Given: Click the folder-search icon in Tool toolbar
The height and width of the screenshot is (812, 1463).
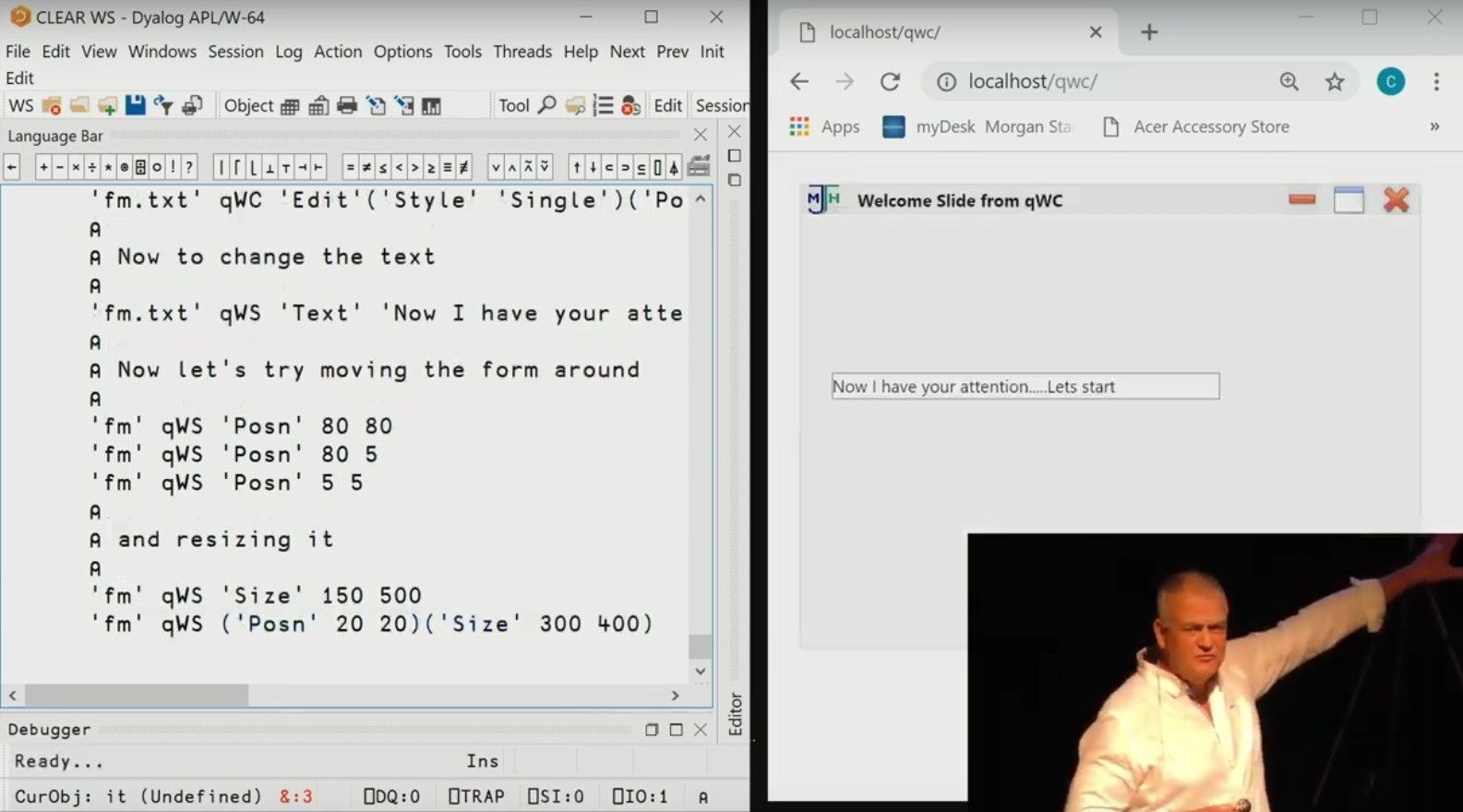Looking at the screenshot, I should click(575, 105).
